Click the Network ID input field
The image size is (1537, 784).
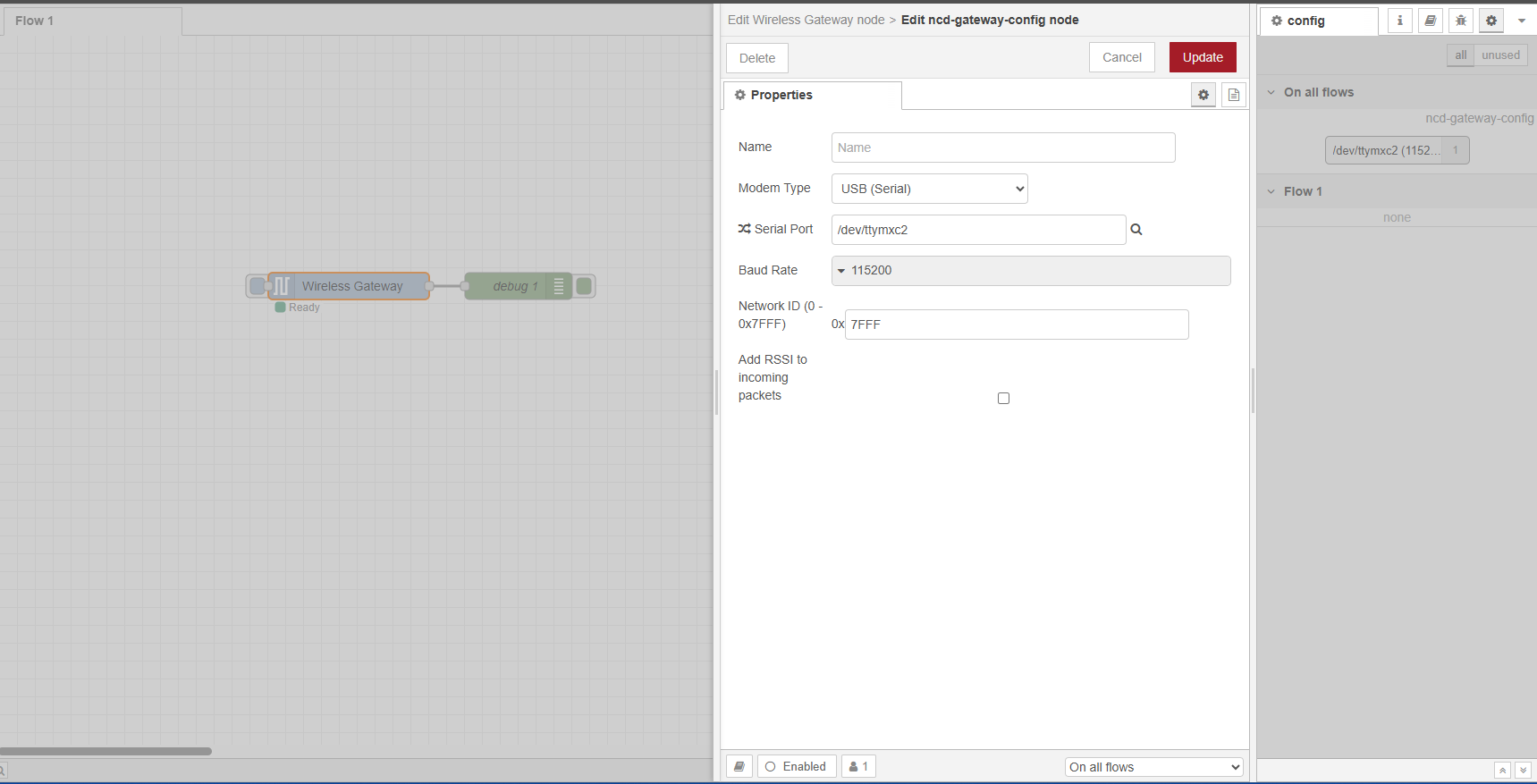[x=1016, y=325]
